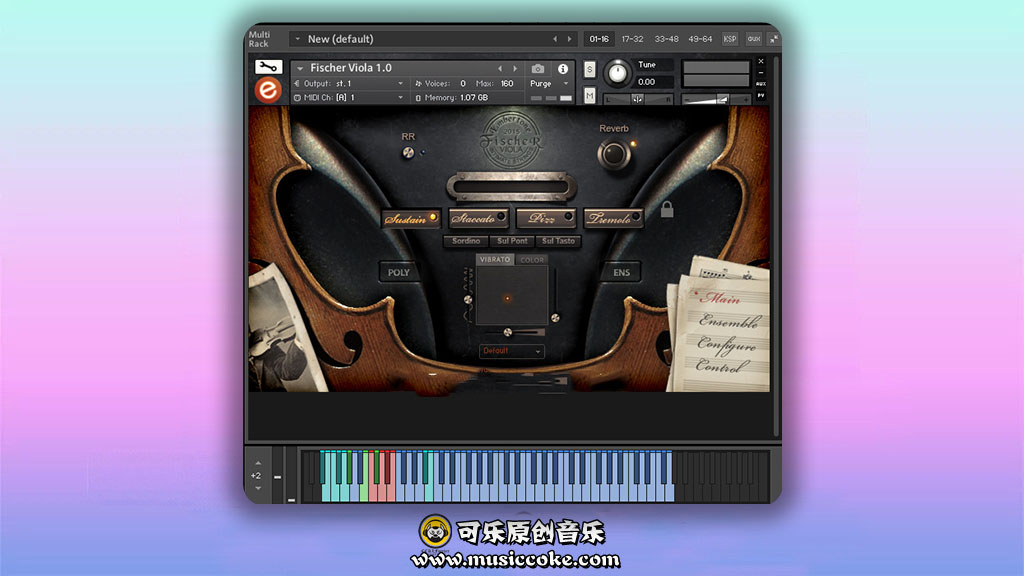Click the center dot in the vibrato XY pad
This screenshot has height=576, width=1024.
507,298
